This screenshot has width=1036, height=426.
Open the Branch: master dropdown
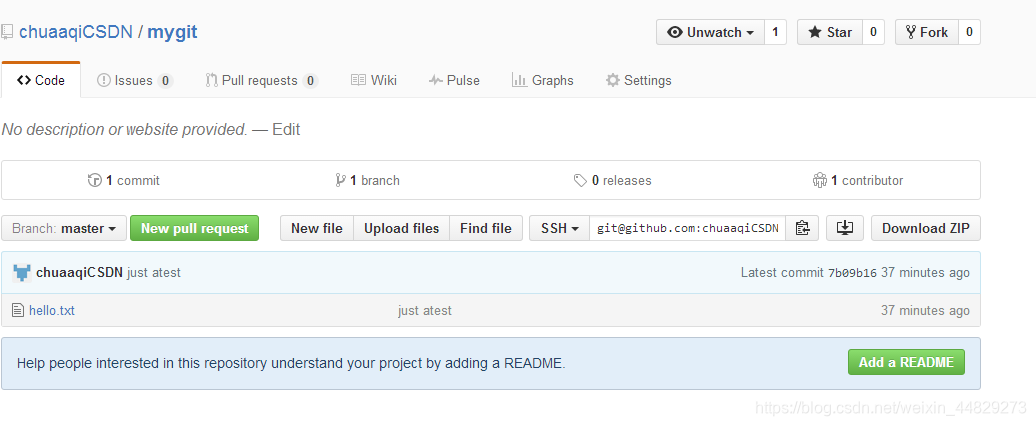[x=64, y=229]
